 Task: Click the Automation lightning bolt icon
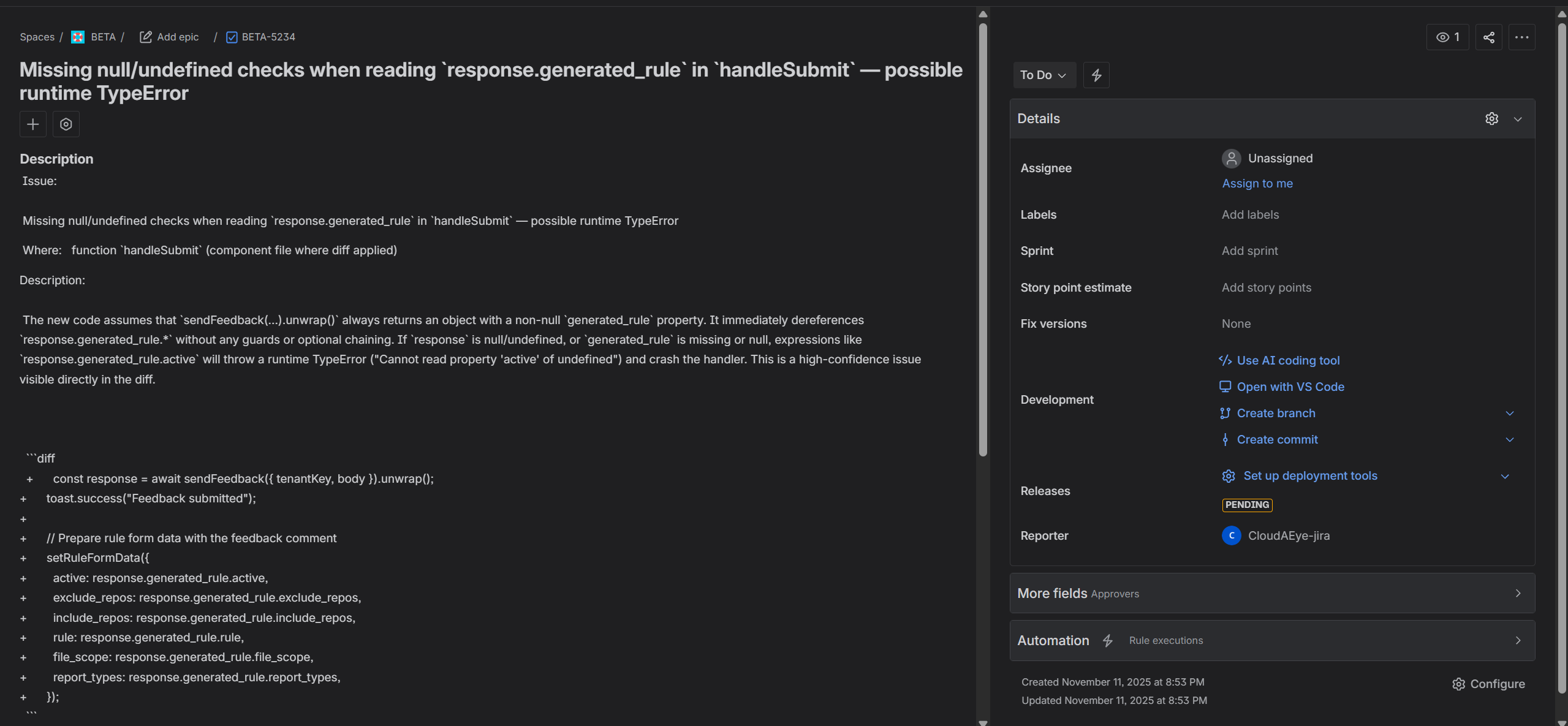[1107, 640]
